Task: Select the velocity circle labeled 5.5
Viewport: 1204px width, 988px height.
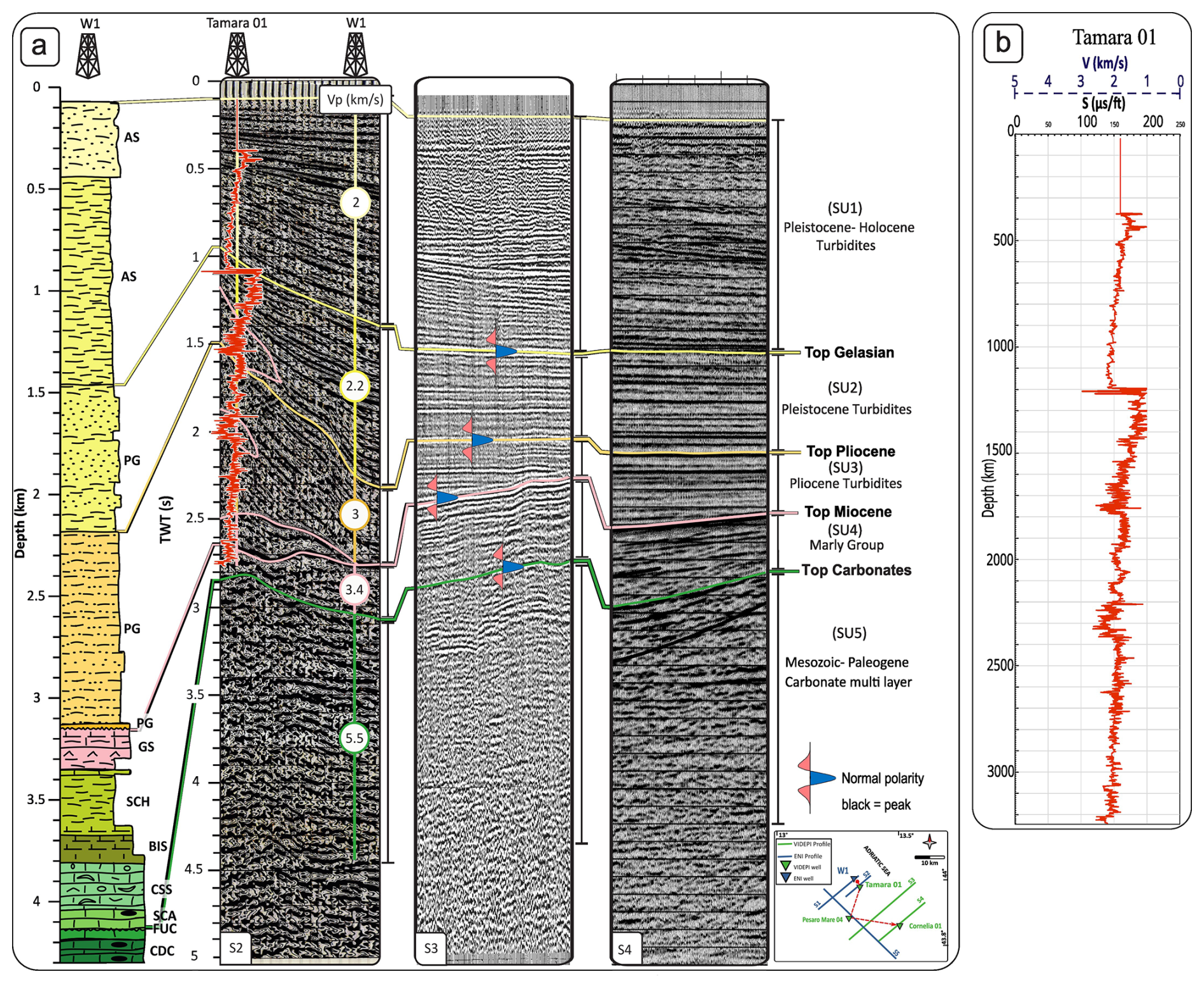Action: click(x=354, y=738)
